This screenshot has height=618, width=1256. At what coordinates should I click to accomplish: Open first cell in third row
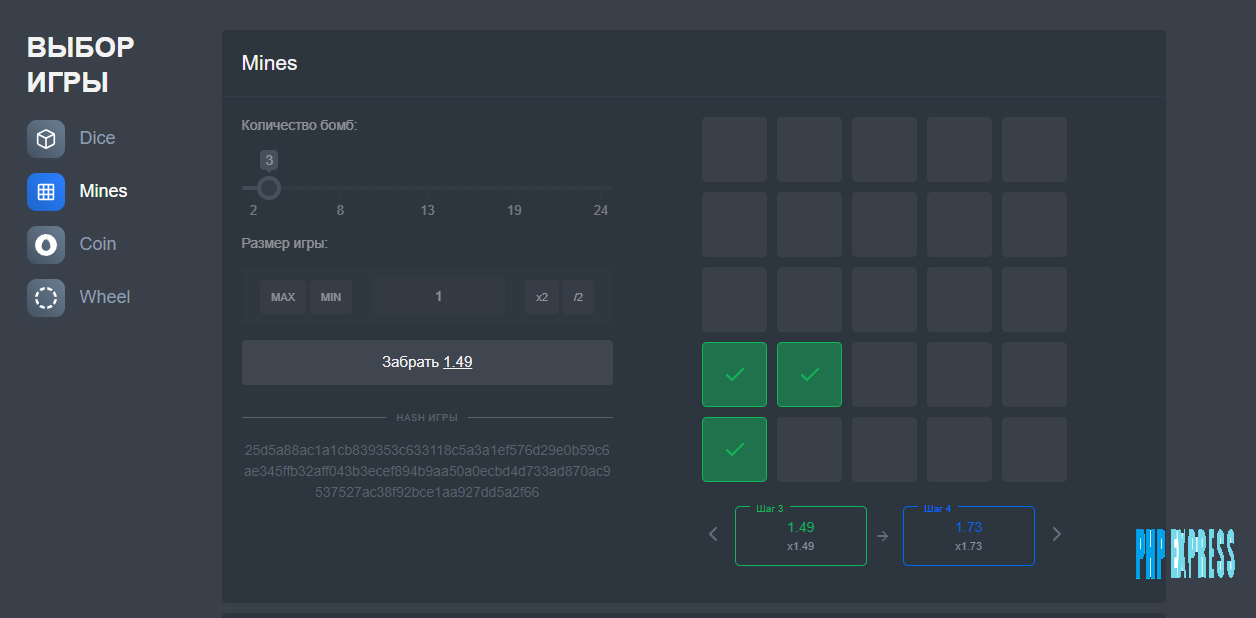[x=734, y=300]
